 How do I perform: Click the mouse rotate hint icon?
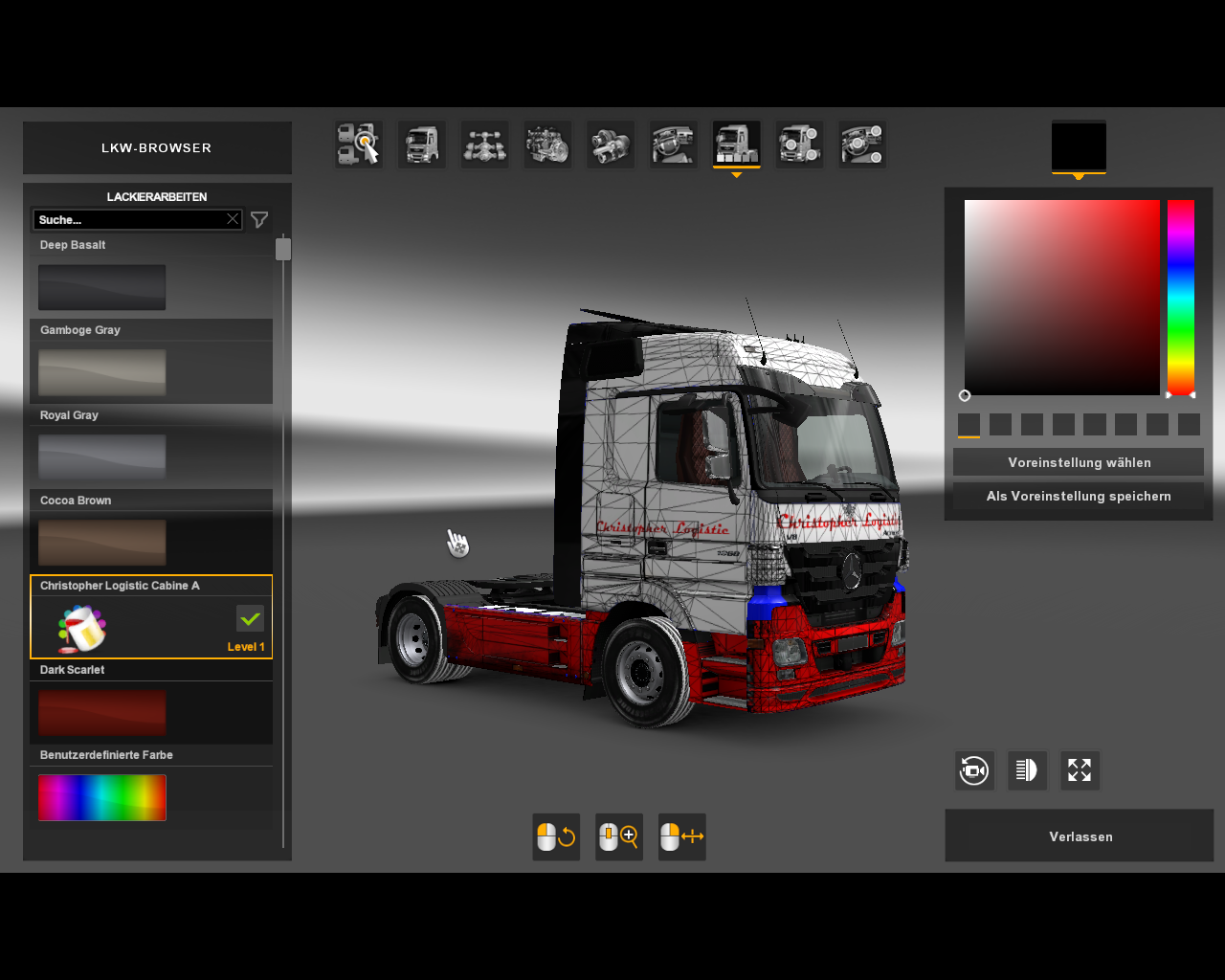[556, 837]
